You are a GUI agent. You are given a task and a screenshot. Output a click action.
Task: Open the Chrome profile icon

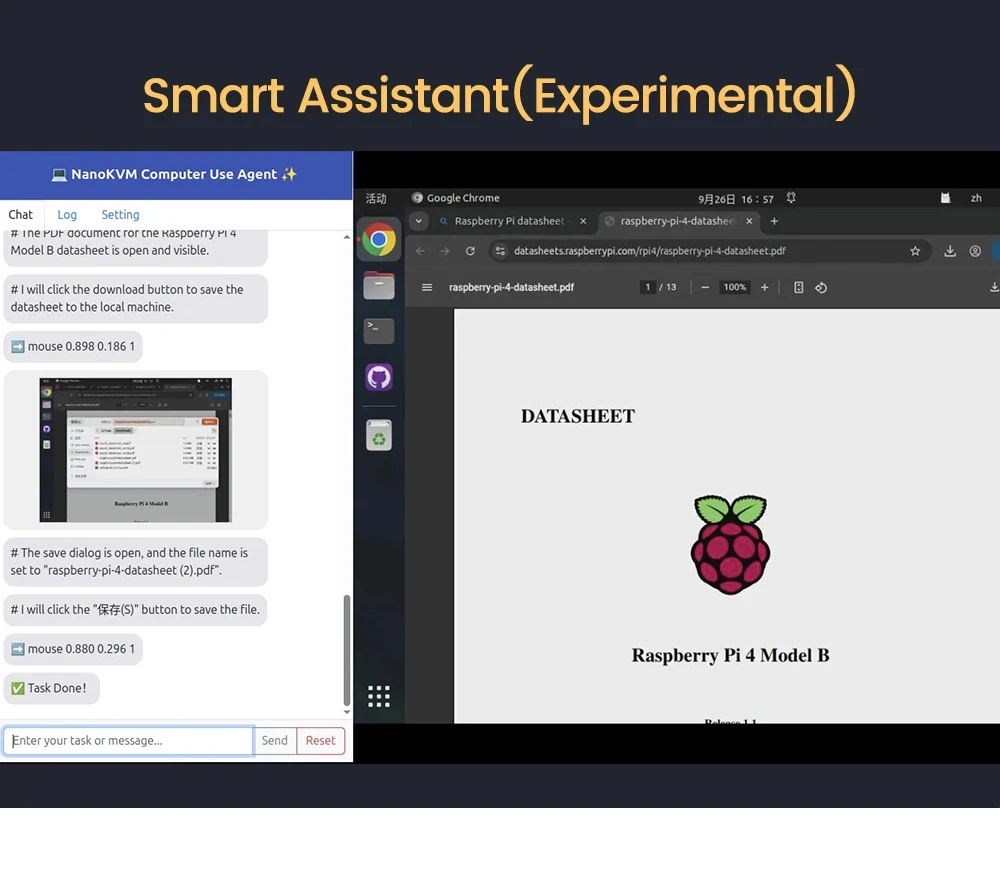click(975, 251)
